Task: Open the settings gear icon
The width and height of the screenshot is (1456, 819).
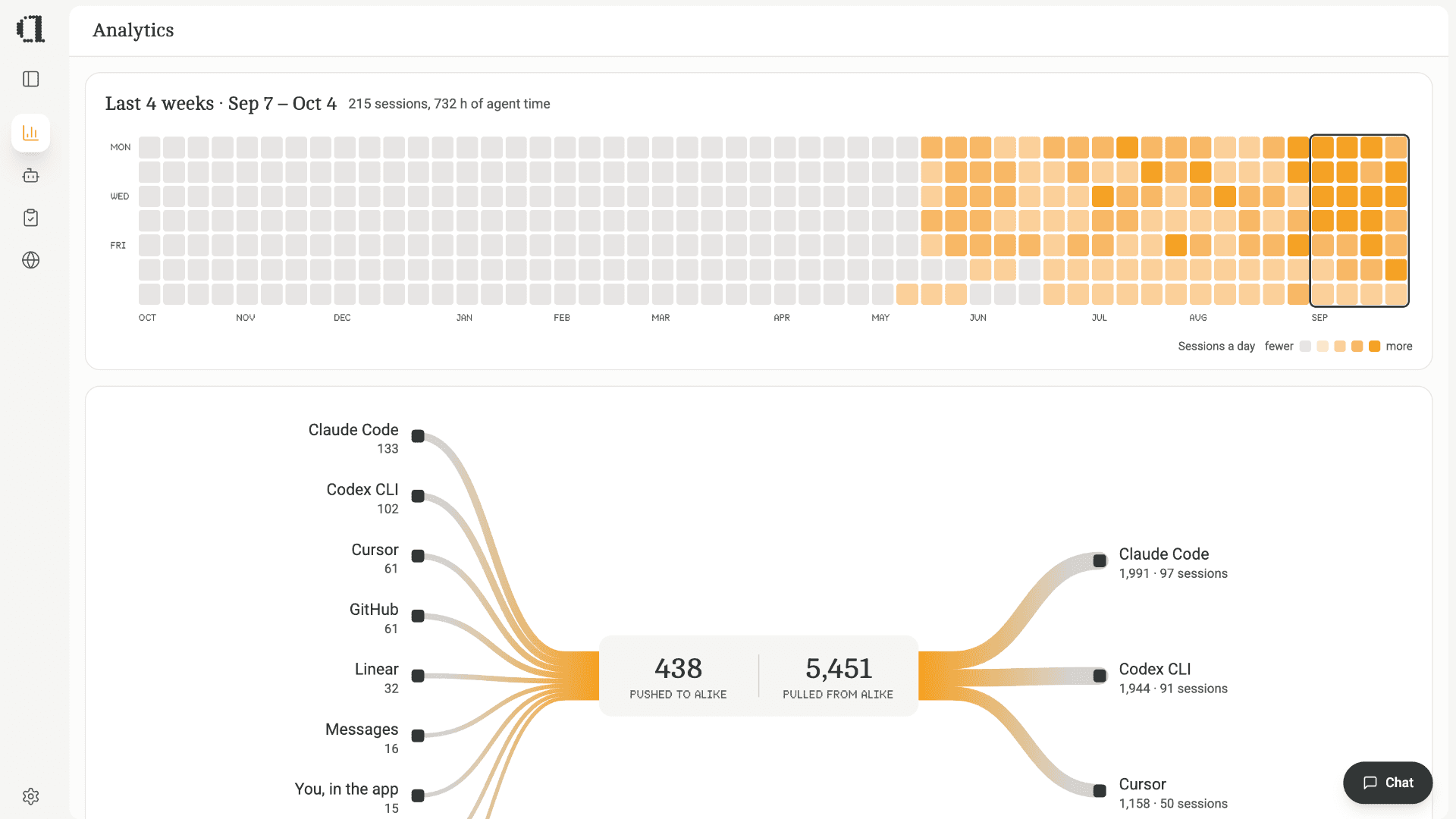Action: 30,796
